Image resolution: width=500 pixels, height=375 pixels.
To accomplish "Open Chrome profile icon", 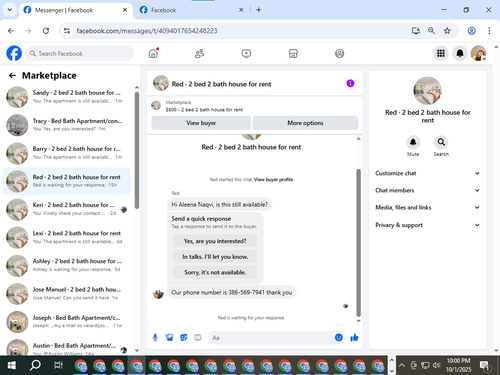I will click(471, 31).
